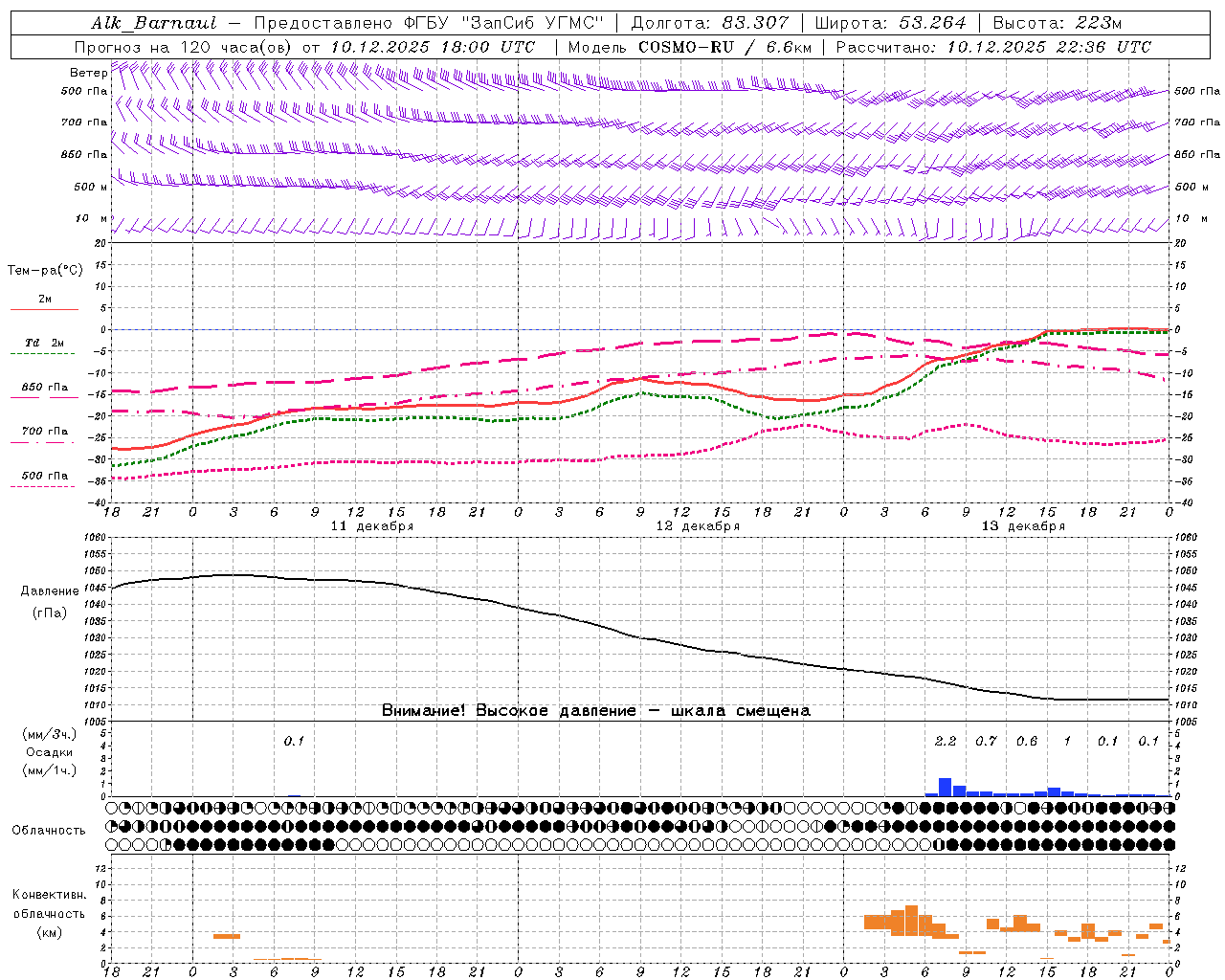The width and height of the screenshot is (1225, 980).
Task: Click the 'Высота: 223м' elevation text
Action: click(1057, 23)
